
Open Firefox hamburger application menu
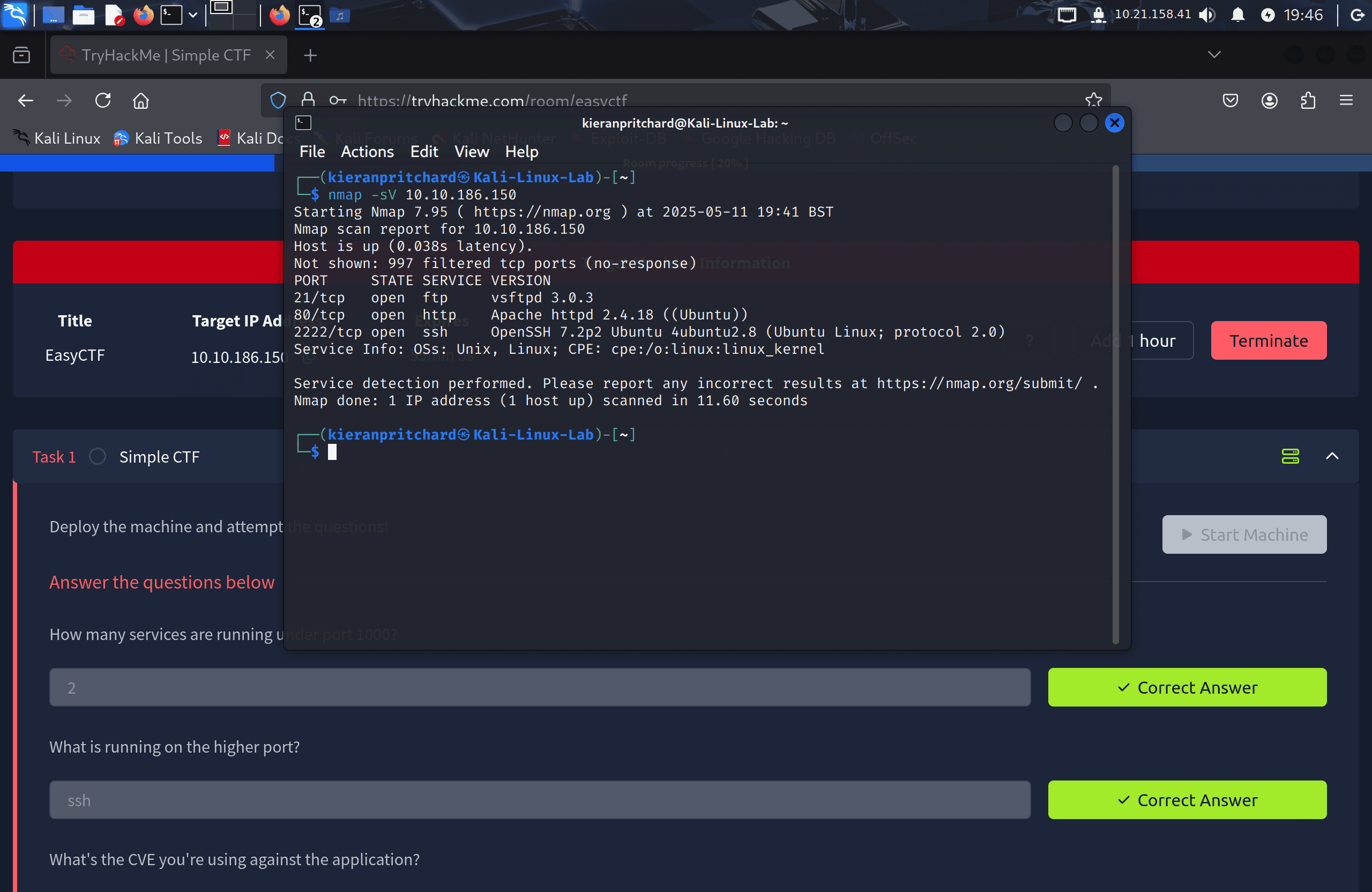pos(1346,101)
